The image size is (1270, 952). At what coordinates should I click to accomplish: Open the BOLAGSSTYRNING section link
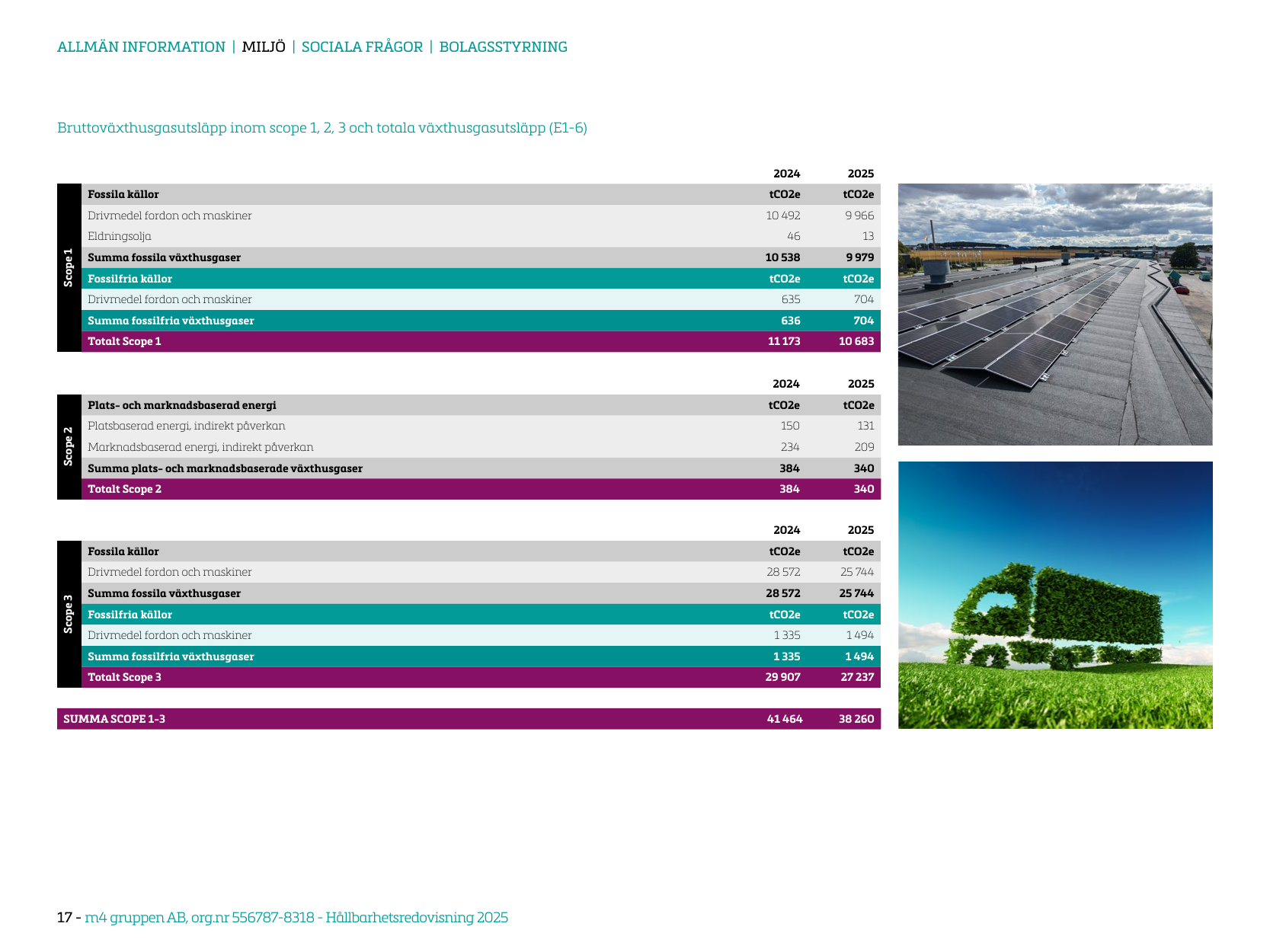pos(503,46)
